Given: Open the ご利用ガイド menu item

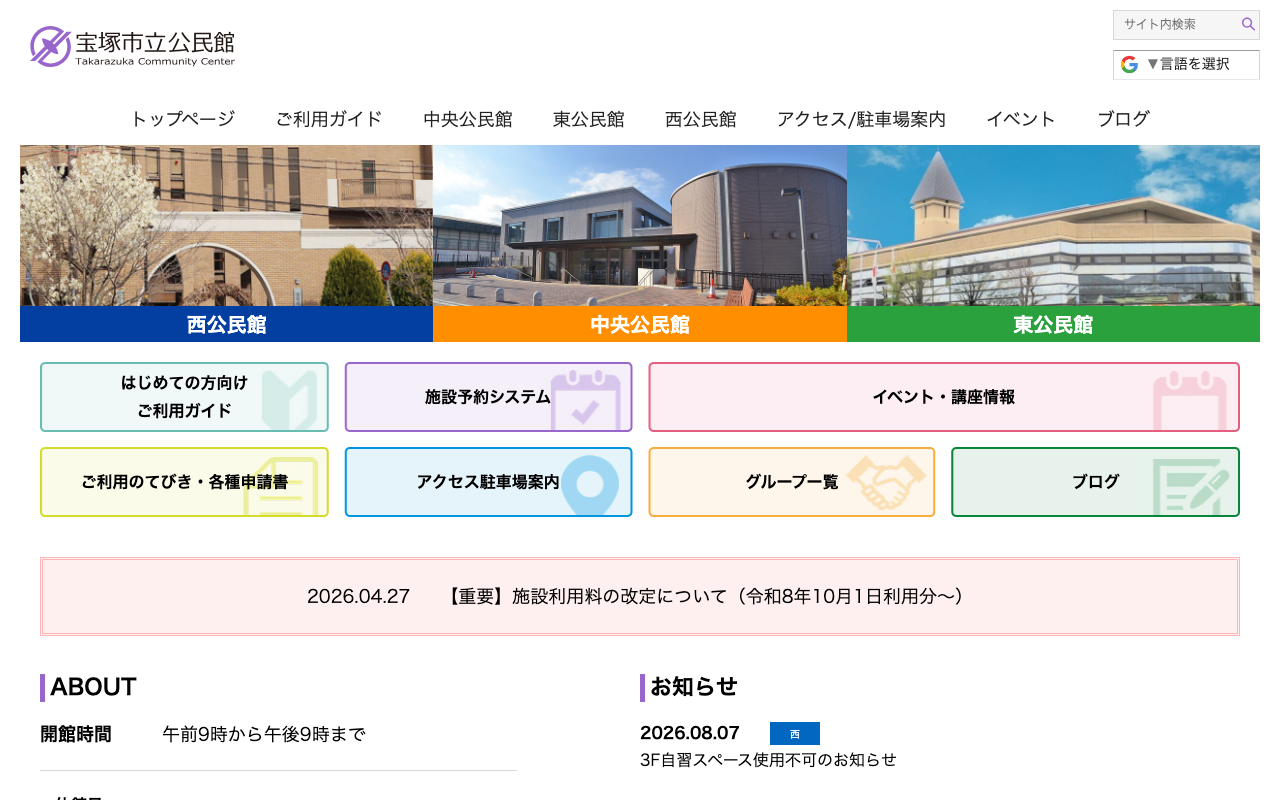Looking at the screenshot, I should [x=329, y=119].
